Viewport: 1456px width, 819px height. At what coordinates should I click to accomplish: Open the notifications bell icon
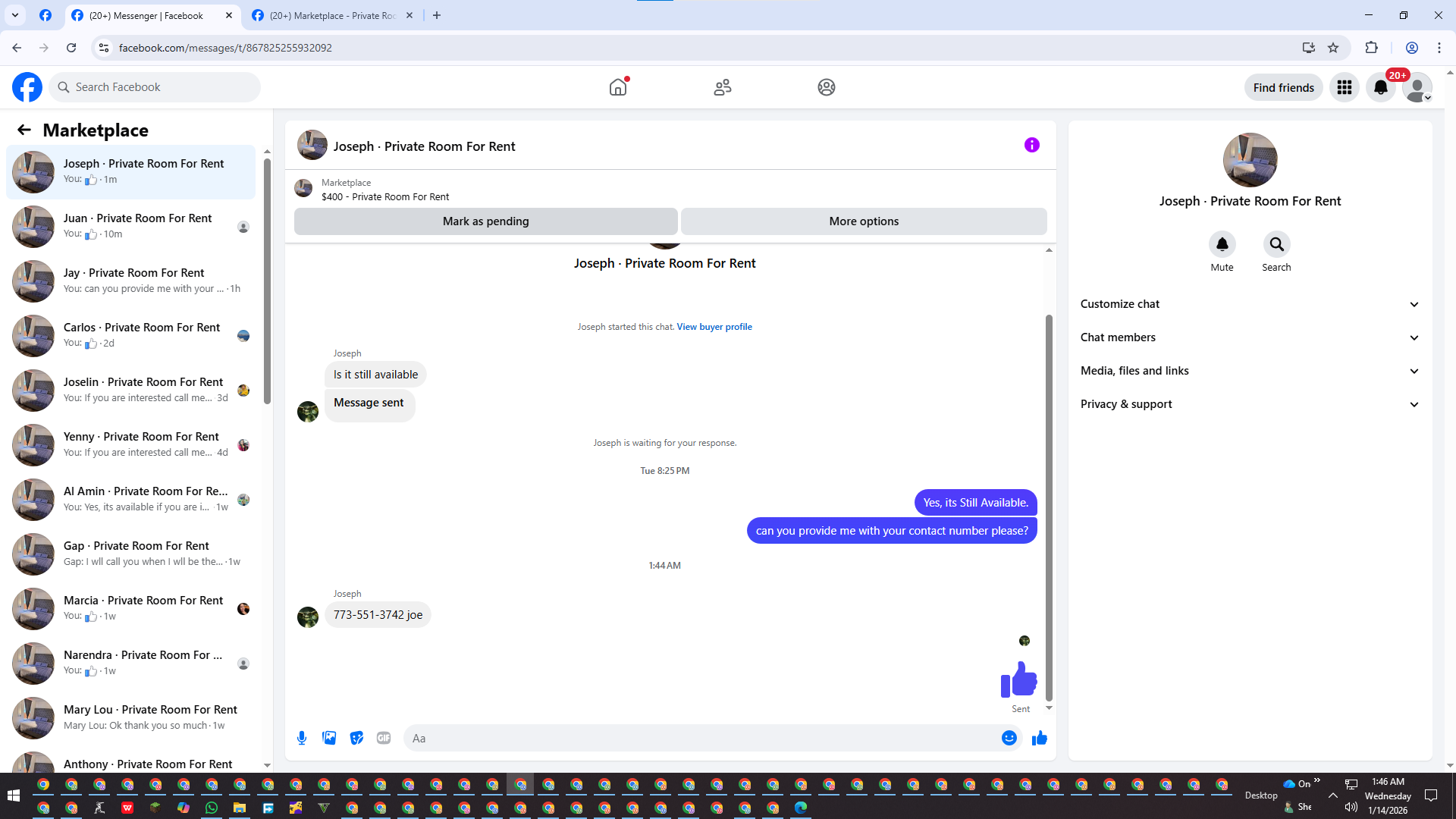pyautogui.click(x=1380, y=87)
